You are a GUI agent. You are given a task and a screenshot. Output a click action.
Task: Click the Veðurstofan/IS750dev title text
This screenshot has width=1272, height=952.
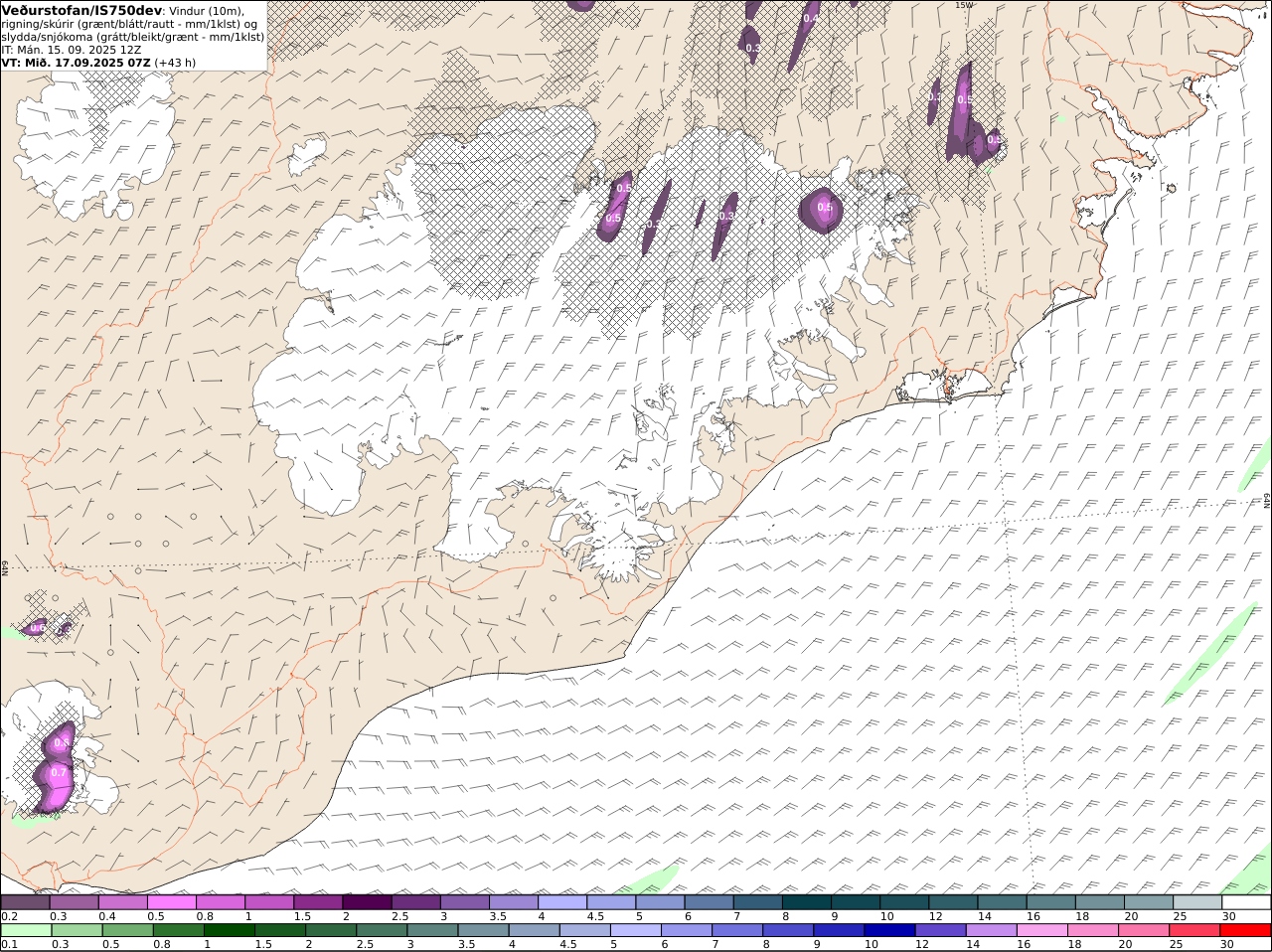(81, 10)
